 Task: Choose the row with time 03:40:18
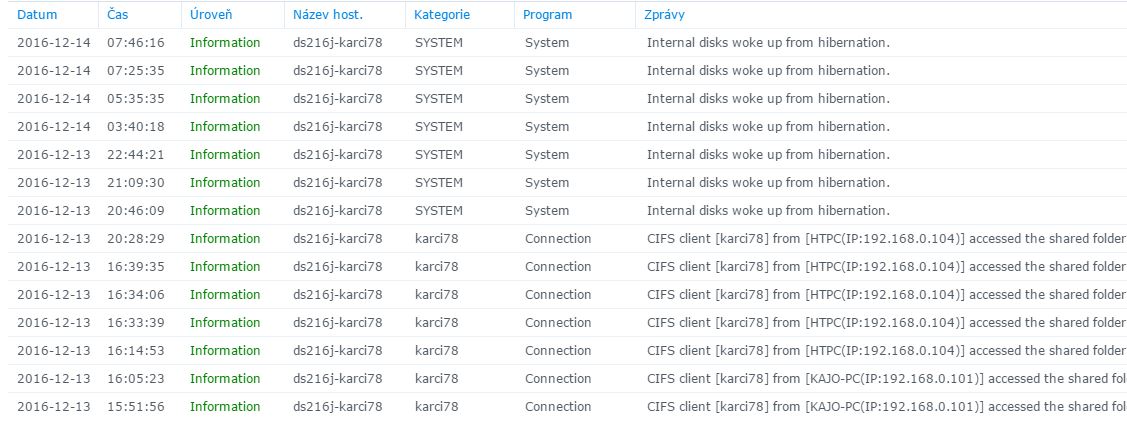[135, 127]
